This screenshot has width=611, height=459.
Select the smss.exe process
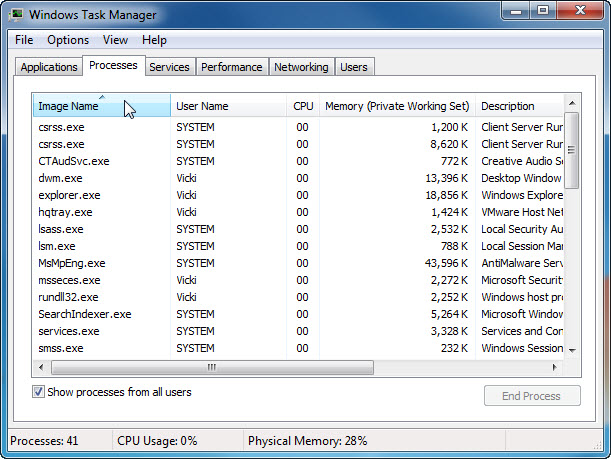point(298,348)
